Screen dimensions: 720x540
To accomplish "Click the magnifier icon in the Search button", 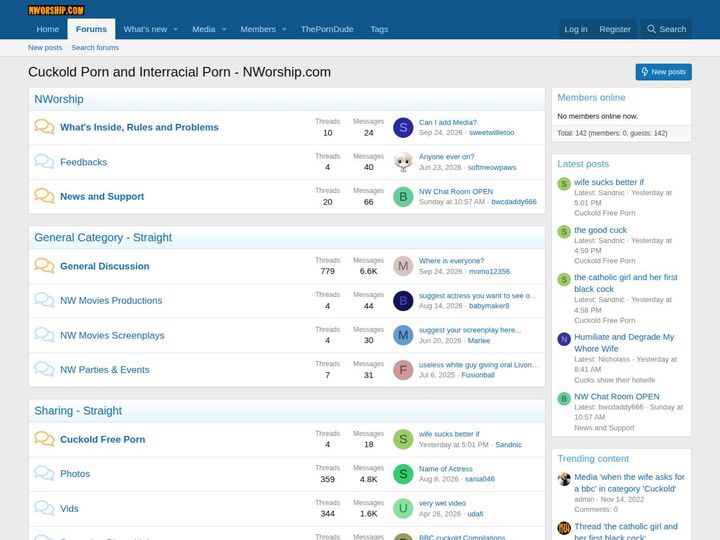I will tap(651, 29).
